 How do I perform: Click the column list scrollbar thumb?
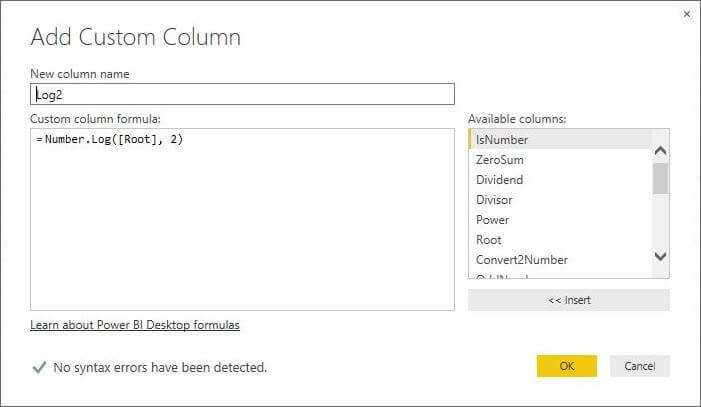click(x=660, y=178)
